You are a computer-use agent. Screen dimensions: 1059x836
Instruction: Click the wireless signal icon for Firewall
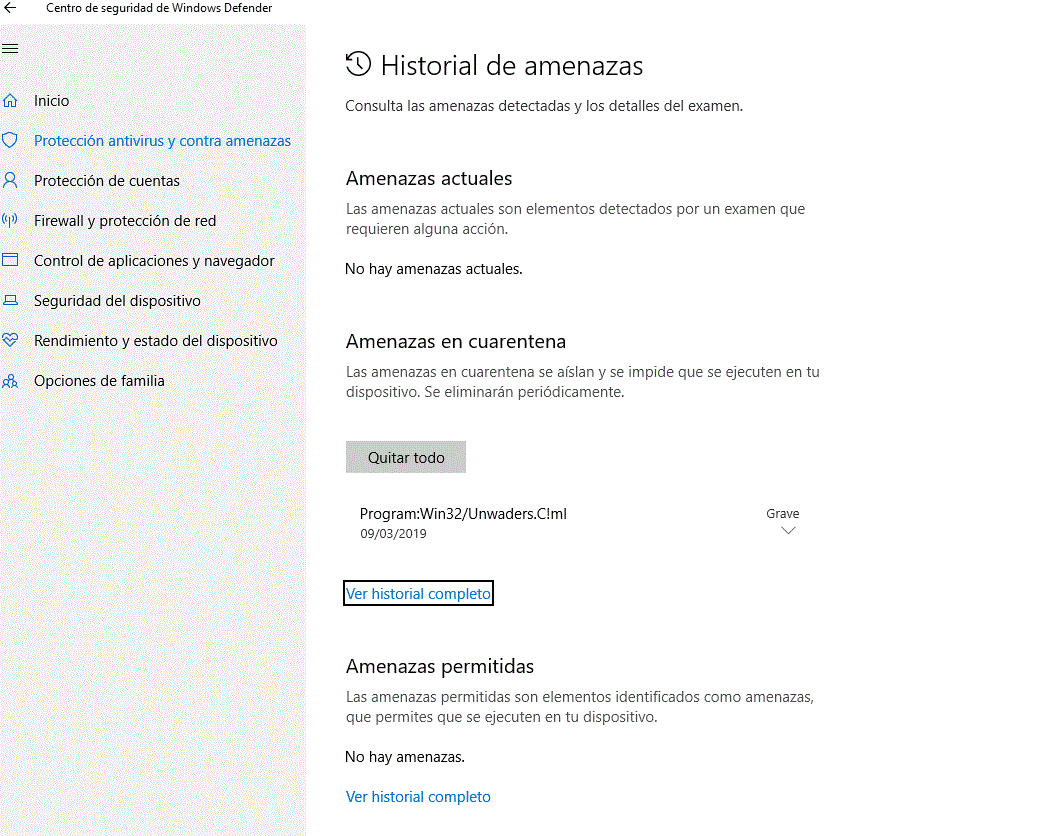point(11,221)
